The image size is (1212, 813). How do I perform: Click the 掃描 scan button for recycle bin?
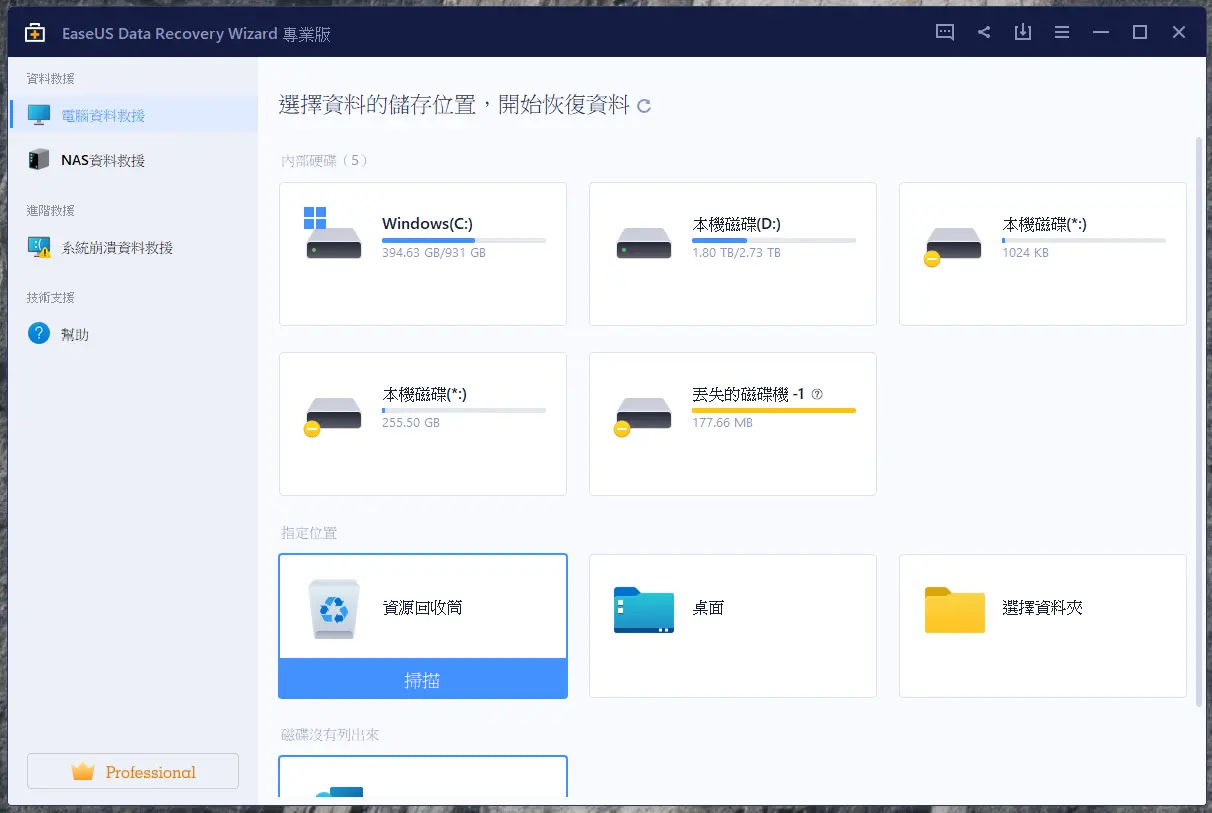tap(423, 678)
